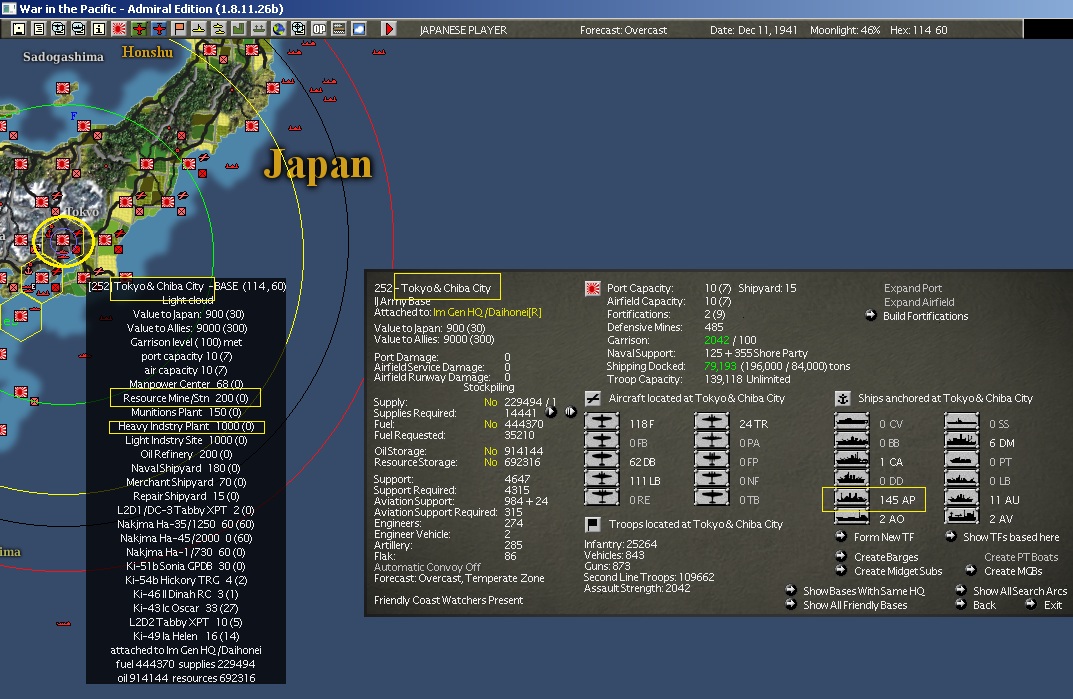This screenshot has height=699, width=1073.
Task: Toggle Fuel stockpiling No setting
Action: coord(490,424)
